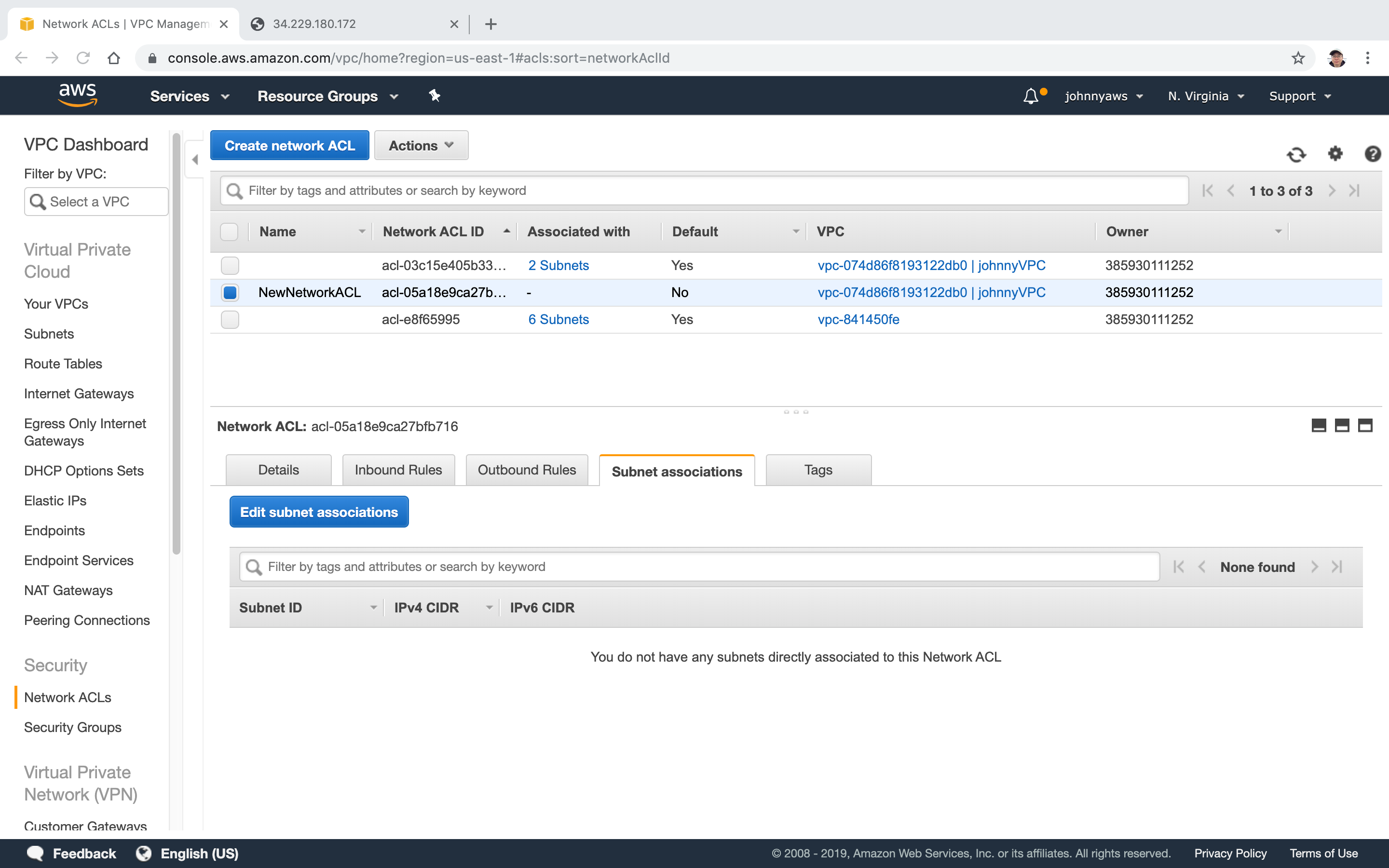Image resolution: width=1389 pixels, height=868 pixels.
Task: Open the Chrome profile avatar
Action: [x=1336, y=58]
